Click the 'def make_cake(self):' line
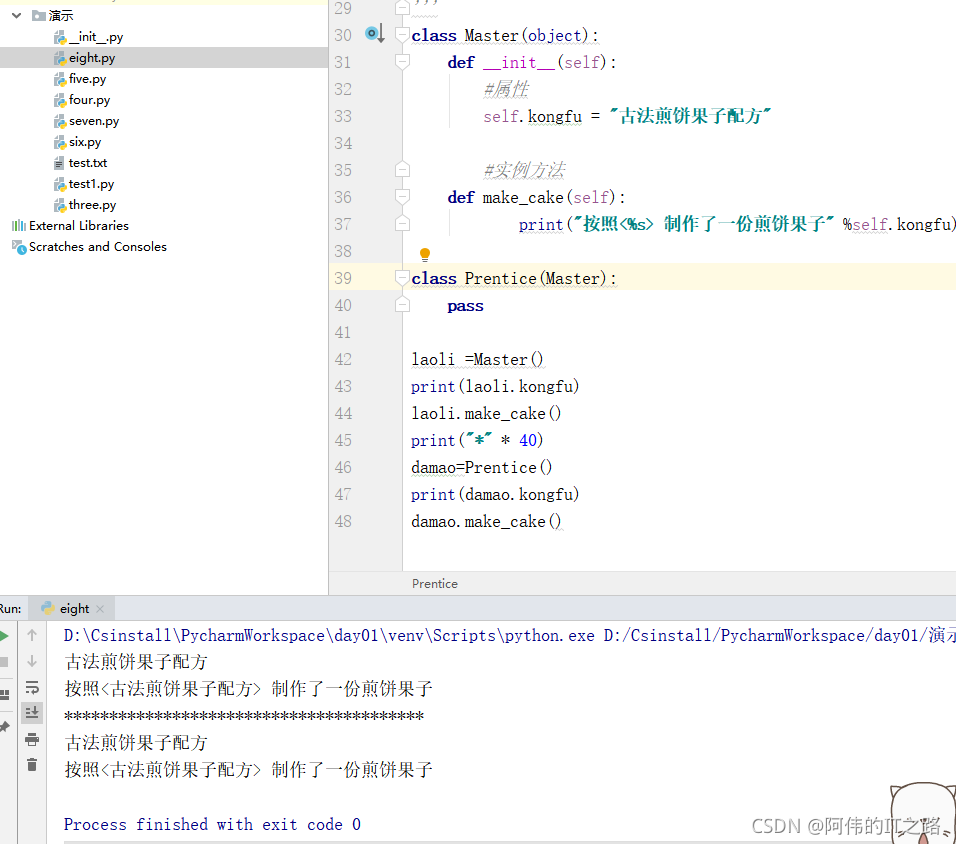The height and width of the screenshot is (844, 956). click(536, 197)
